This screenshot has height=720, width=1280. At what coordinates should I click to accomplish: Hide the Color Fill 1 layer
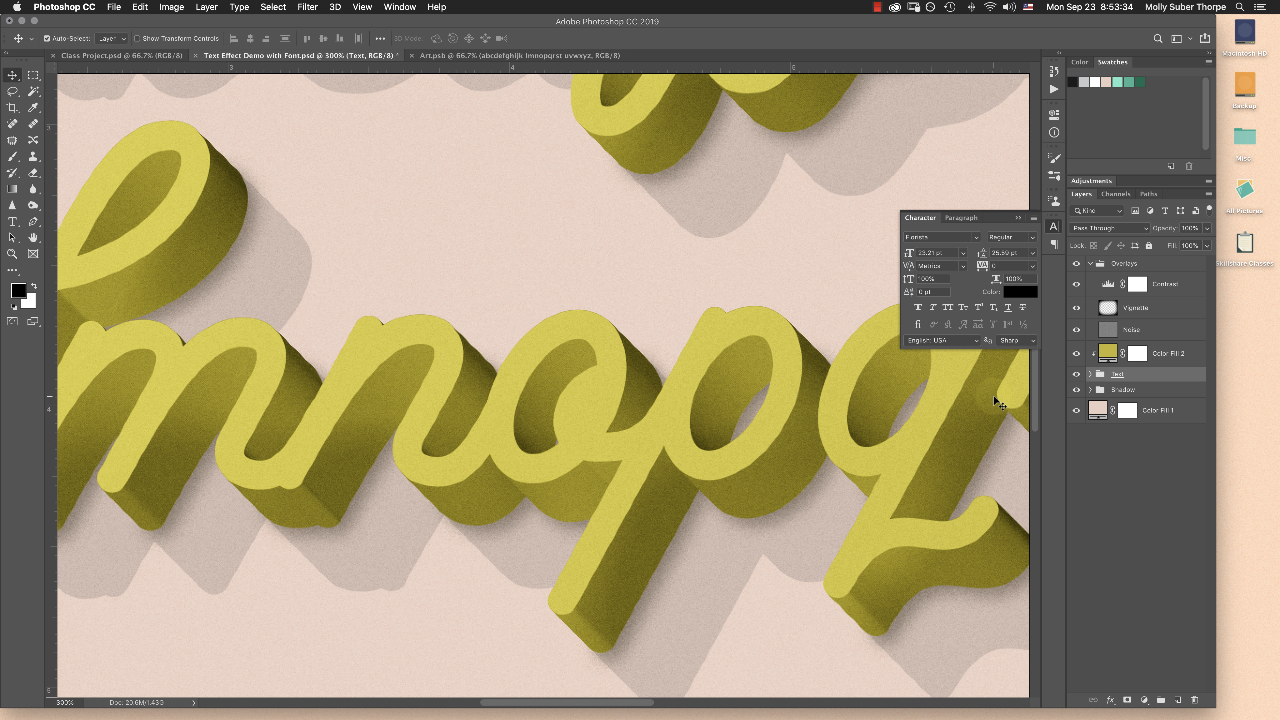tap(1076, 410)
